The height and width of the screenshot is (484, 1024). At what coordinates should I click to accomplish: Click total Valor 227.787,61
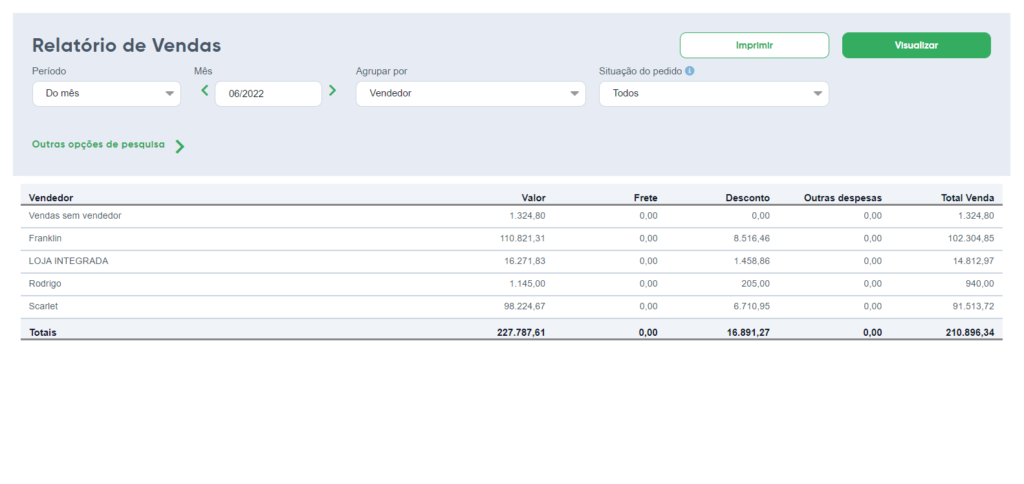point(521,332)
